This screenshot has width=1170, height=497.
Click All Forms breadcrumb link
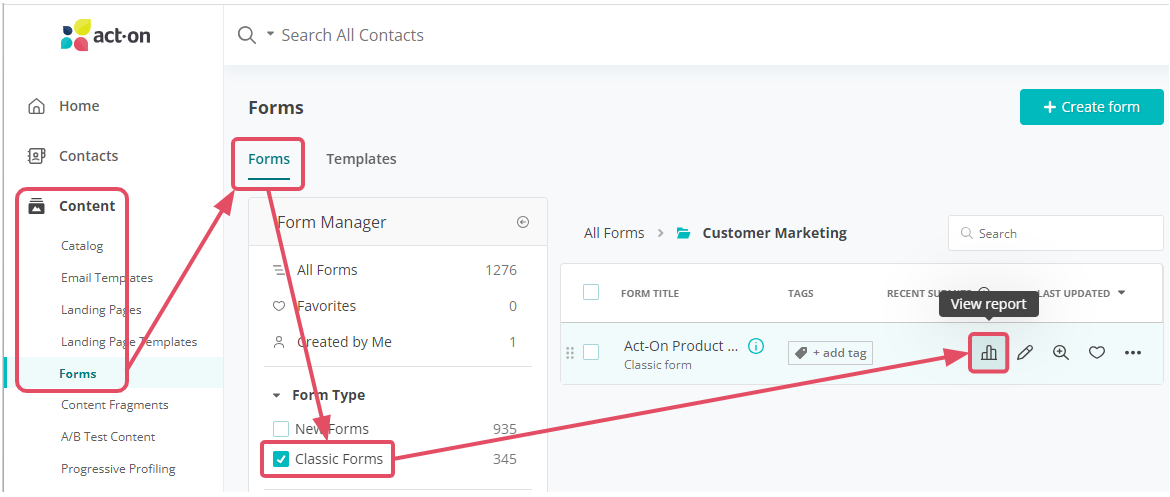click(614, 233)
